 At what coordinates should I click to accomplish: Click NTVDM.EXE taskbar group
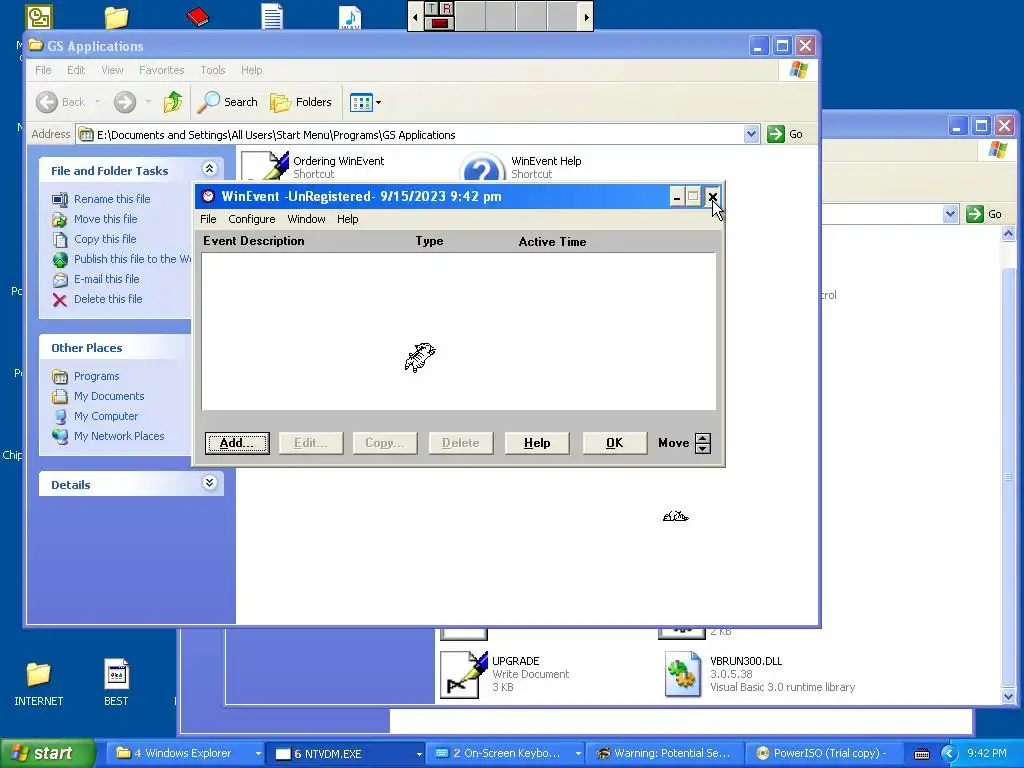(346, 753)
